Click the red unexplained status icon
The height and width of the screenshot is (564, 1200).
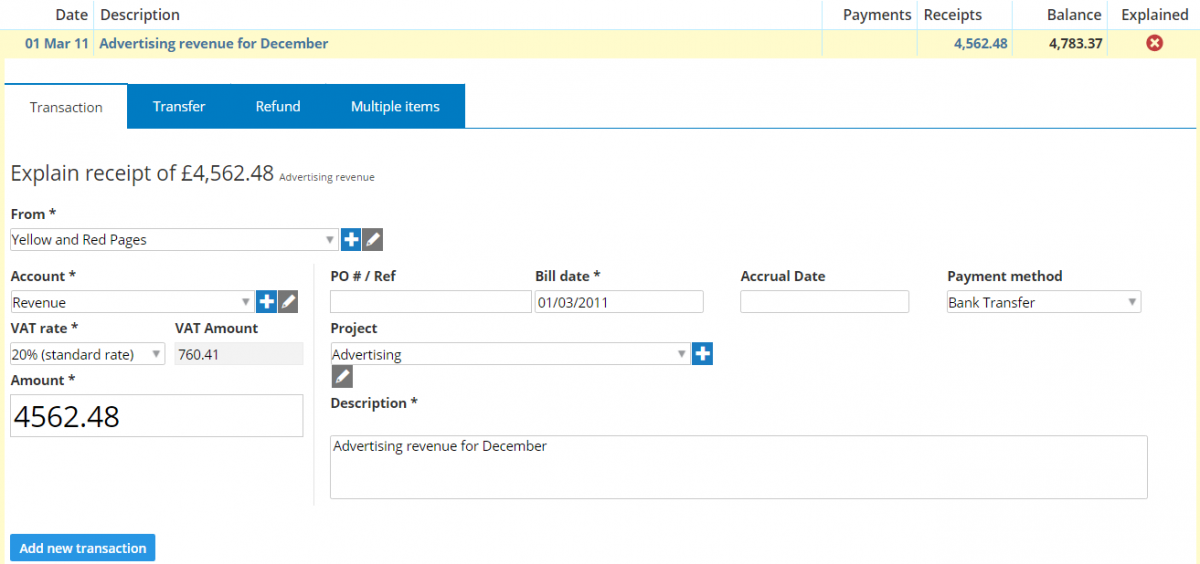coord(1154,43)
